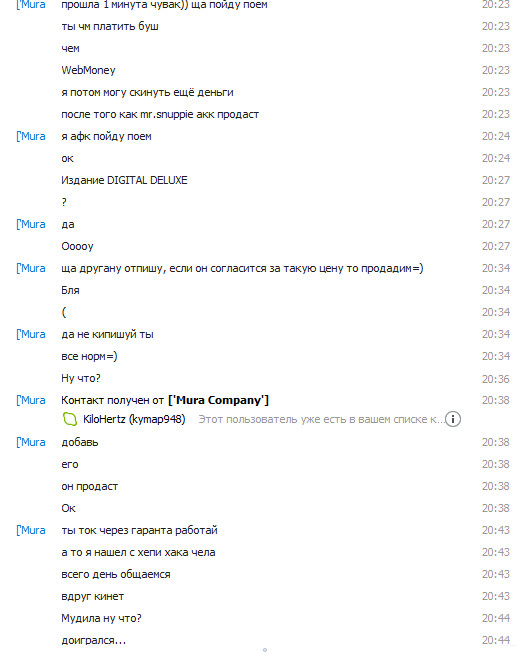
Task: Click the 'WebMoney' message text
Action: click(88, 70)
